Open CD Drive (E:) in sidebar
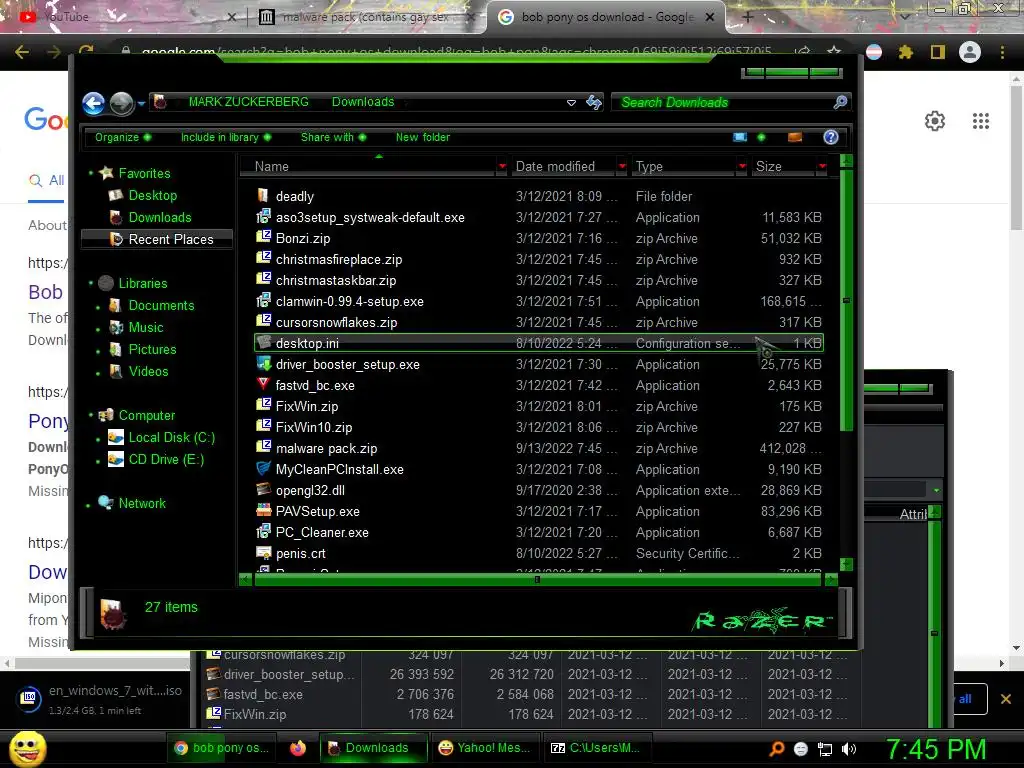Image resolution: width=1024 pixels, height=768 pixels. coord(166,459)
